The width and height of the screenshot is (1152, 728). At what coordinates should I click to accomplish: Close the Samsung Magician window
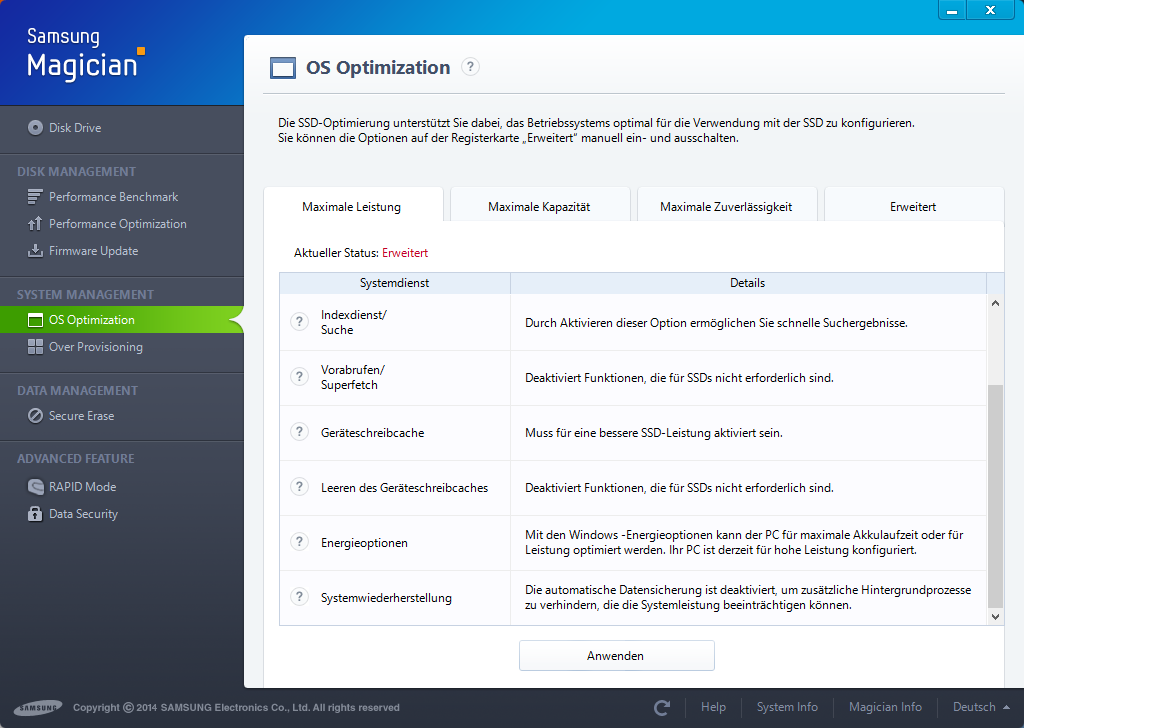990,10
